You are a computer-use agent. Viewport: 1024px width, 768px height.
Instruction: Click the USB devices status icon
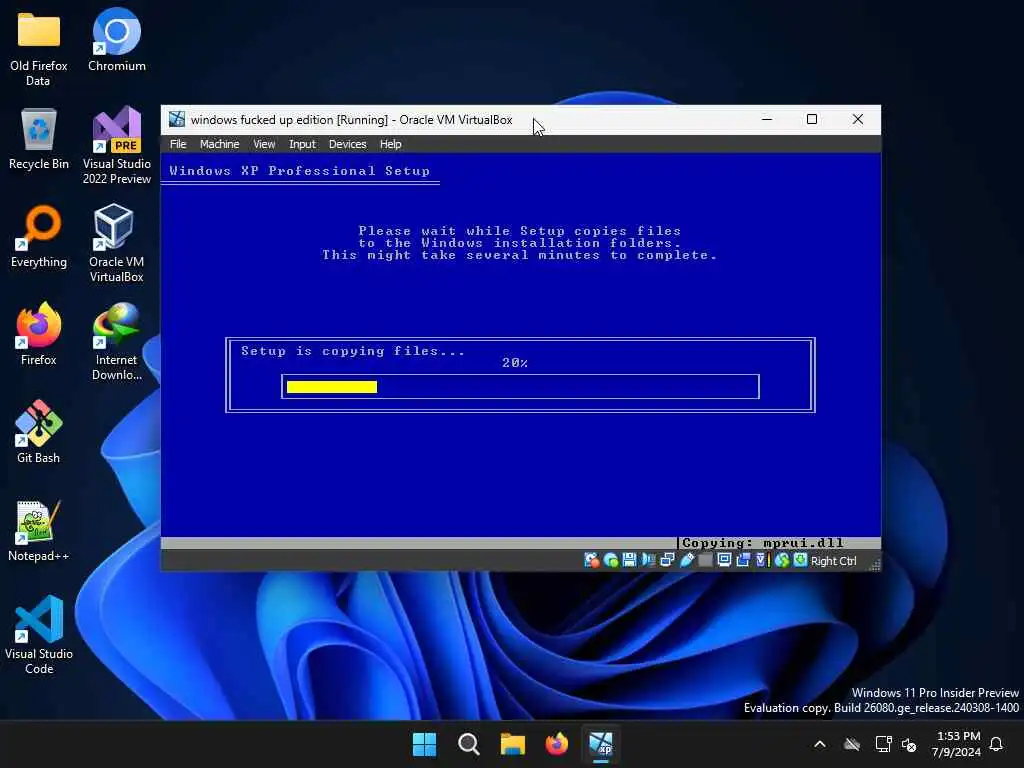pos(687,560)
